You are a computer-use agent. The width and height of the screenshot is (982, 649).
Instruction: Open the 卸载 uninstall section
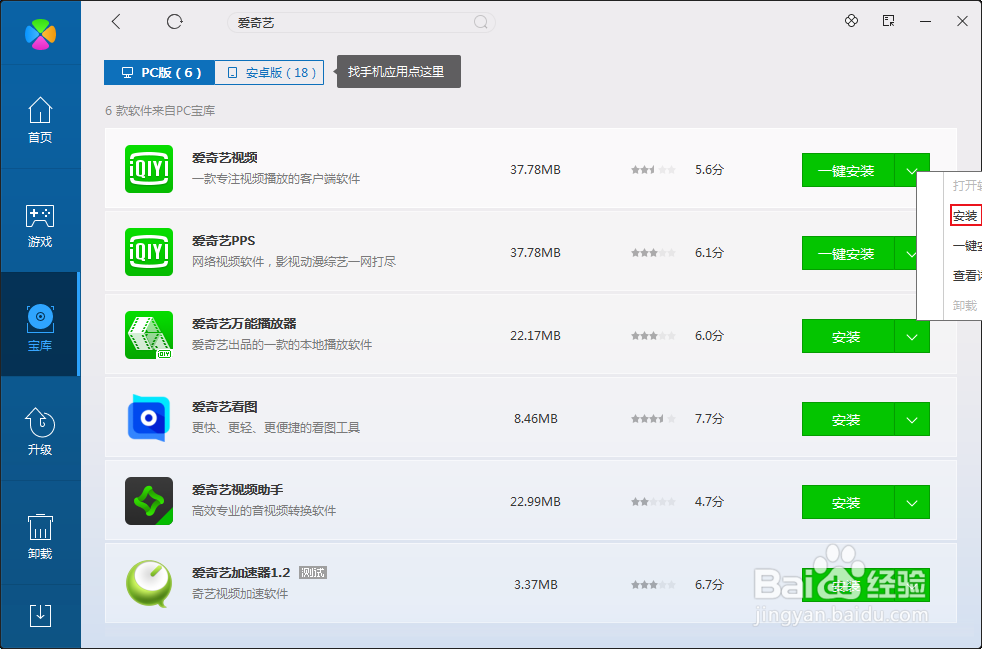coord(40,536)
